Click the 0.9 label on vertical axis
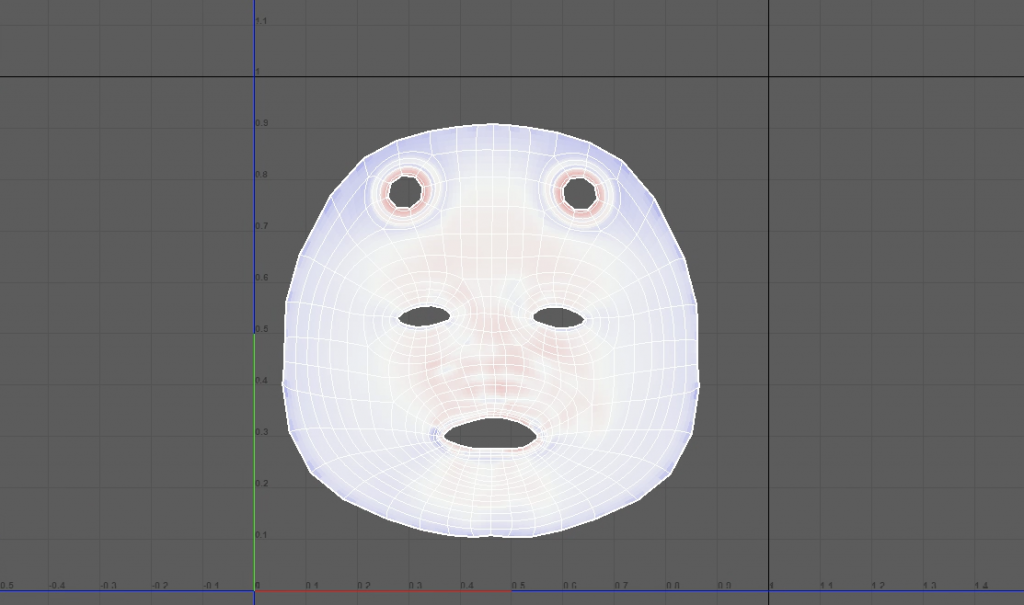Screen dimensions: 1024x605 261,123
